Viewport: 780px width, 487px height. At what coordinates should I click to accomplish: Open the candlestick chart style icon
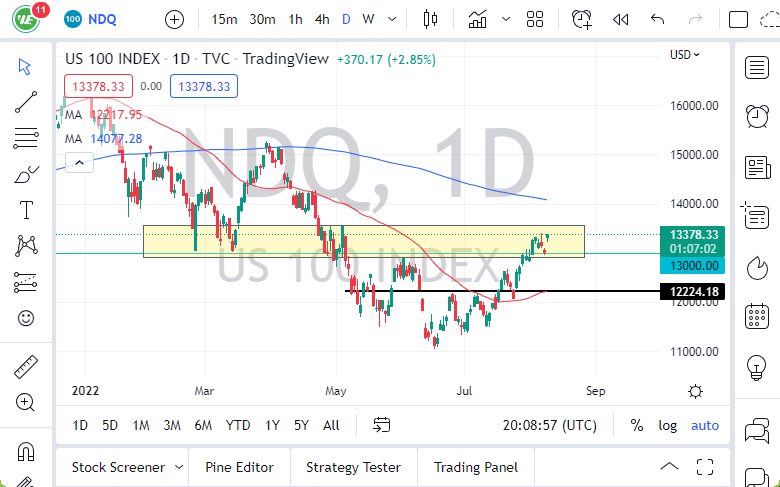pyautogui.click(x=431, y=19)
